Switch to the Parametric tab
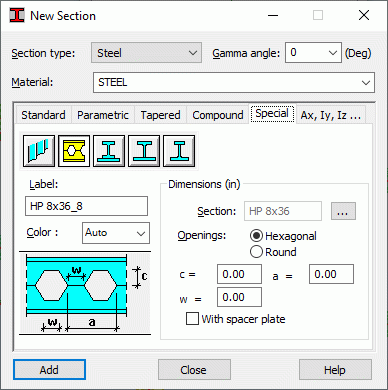 click(103, 115)
